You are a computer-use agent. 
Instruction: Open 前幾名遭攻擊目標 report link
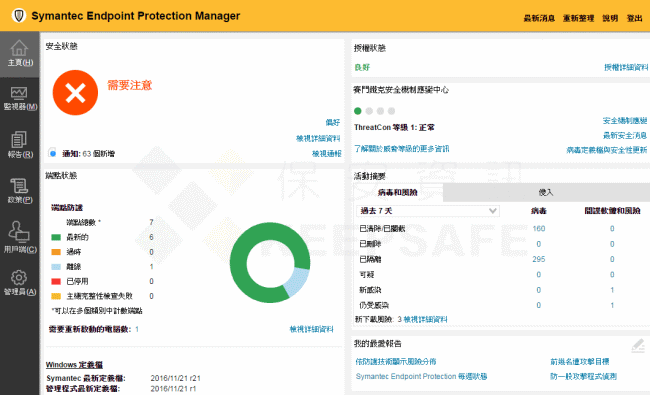[580, 361]
